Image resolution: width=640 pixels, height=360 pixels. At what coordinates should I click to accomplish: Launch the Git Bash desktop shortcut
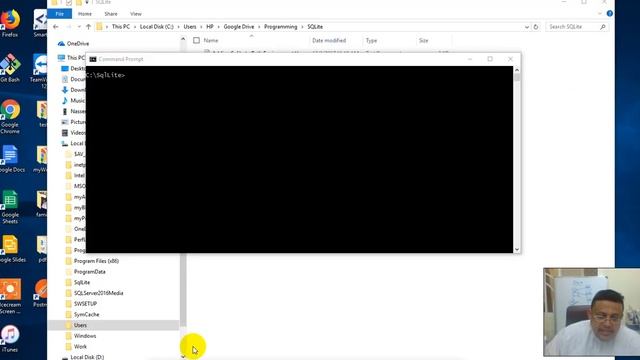coord(10,68)
